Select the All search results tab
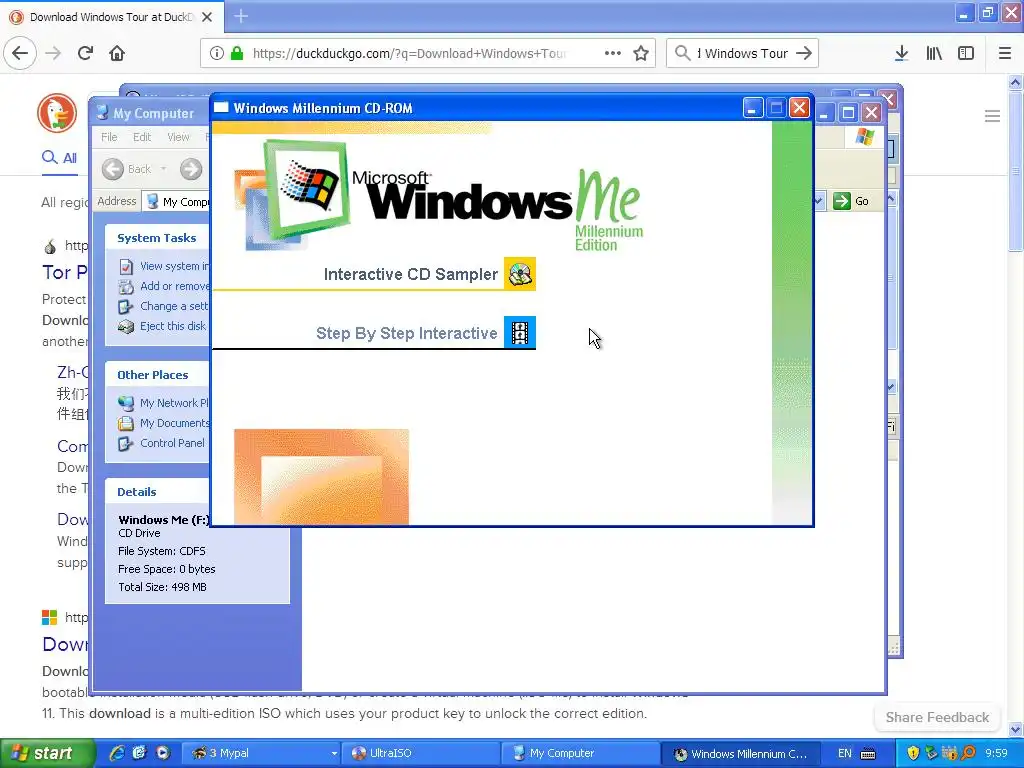 click(60, 158)
